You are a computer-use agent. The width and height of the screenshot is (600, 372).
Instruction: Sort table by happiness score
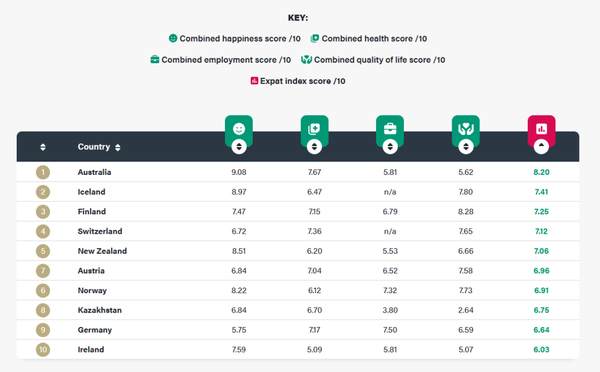click(x=239, y=147)
